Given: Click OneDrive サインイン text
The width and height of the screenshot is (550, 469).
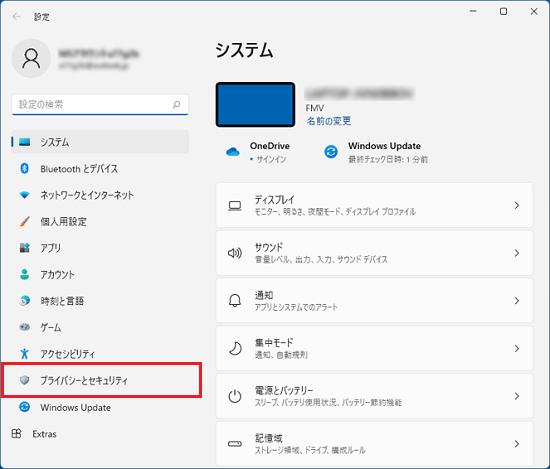Looking at the screenshot, I should coord(271,159).
